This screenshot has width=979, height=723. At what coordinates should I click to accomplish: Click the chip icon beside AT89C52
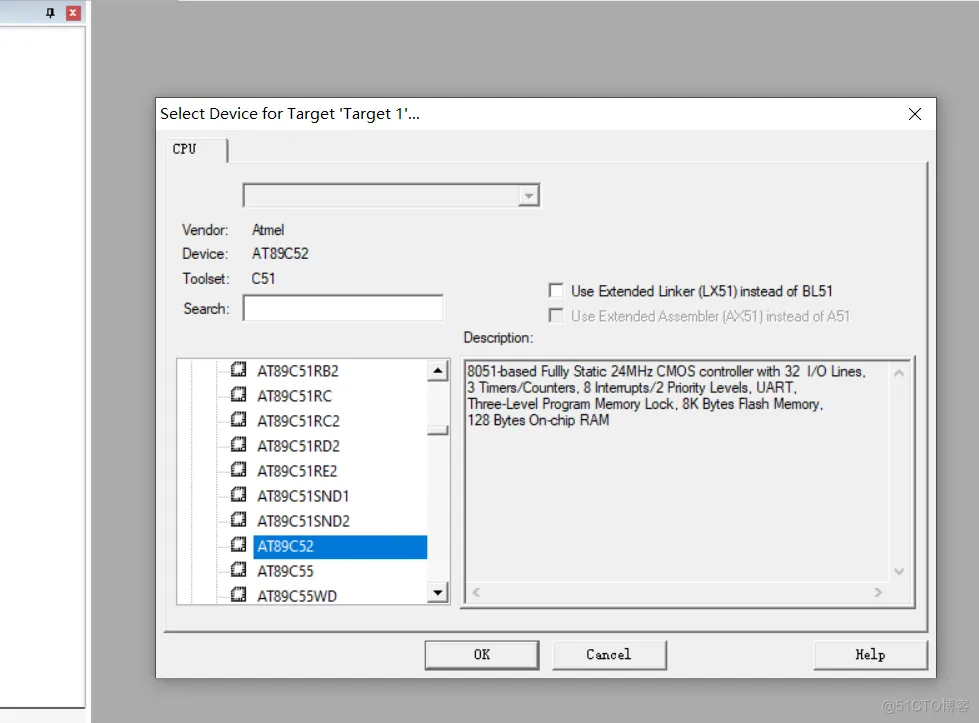(x=238, y=544)
